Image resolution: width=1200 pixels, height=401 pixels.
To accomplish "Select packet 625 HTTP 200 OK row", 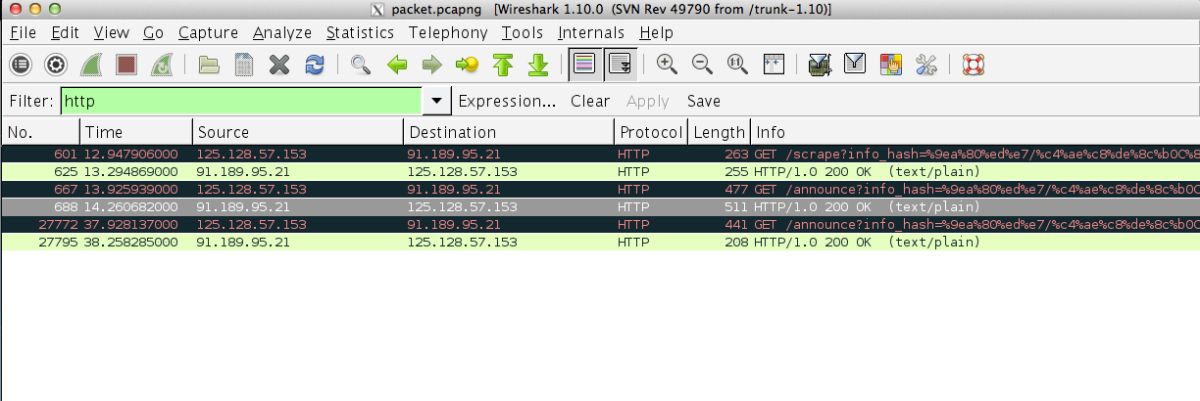I will click(x=600, y=171).
